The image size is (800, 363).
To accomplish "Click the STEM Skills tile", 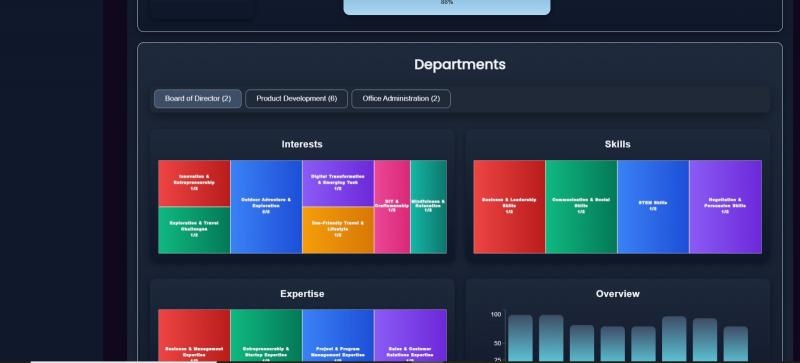I will coord(653,207).
